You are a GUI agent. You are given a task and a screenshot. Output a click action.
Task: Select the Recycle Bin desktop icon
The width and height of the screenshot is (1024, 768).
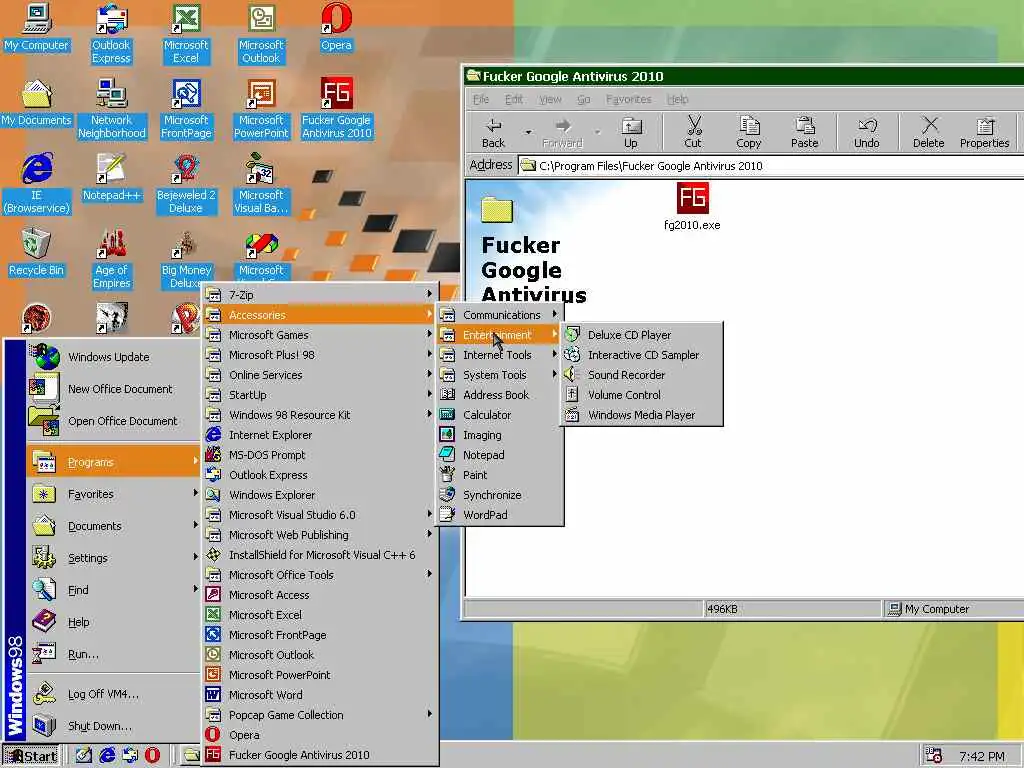click(36, 252)
